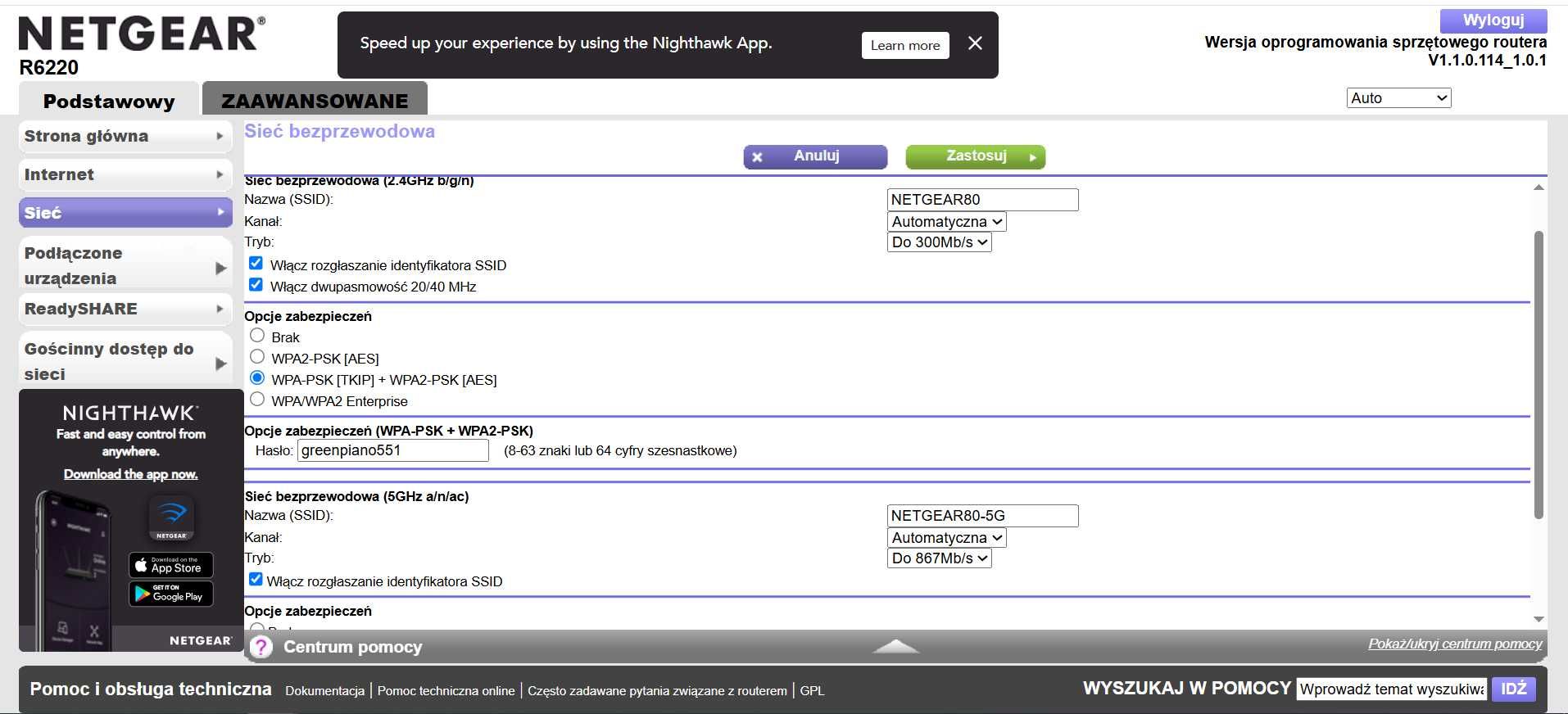
Task: Click the Anuluj cancel button
Action: (815, 156)
